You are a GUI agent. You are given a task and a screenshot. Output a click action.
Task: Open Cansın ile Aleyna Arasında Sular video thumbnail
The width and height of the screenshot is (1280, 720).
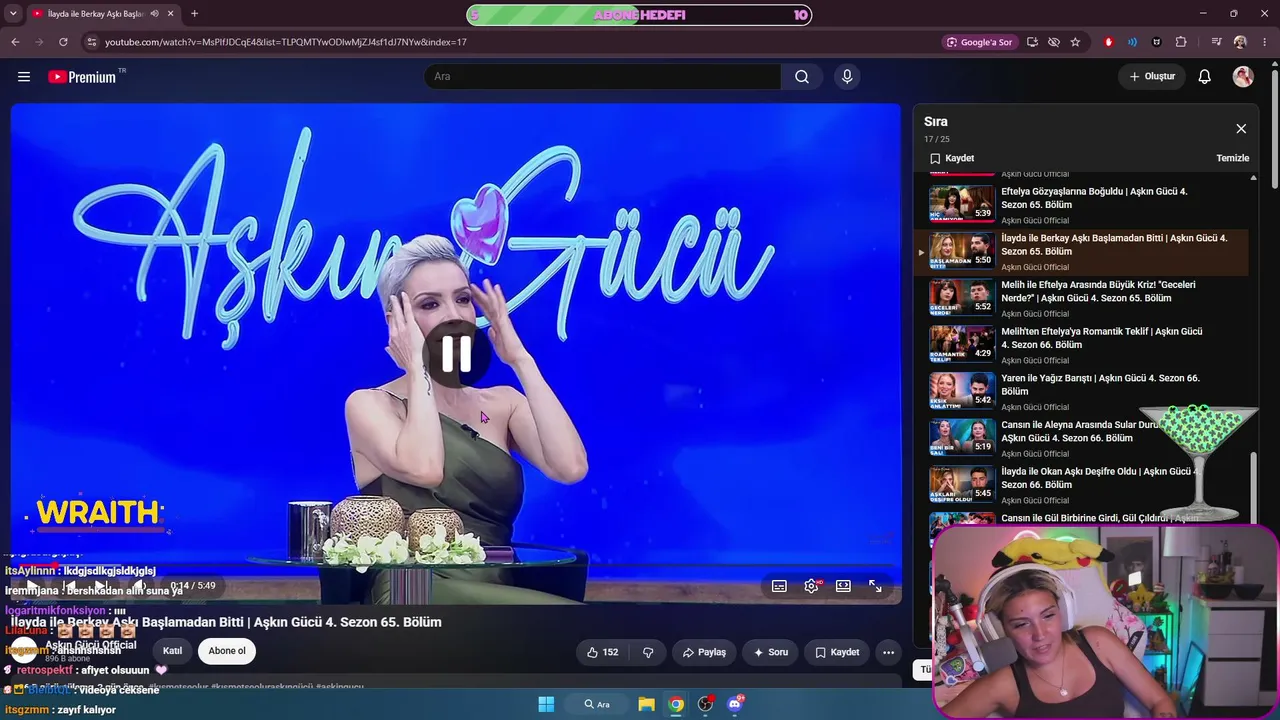(962, 438)
